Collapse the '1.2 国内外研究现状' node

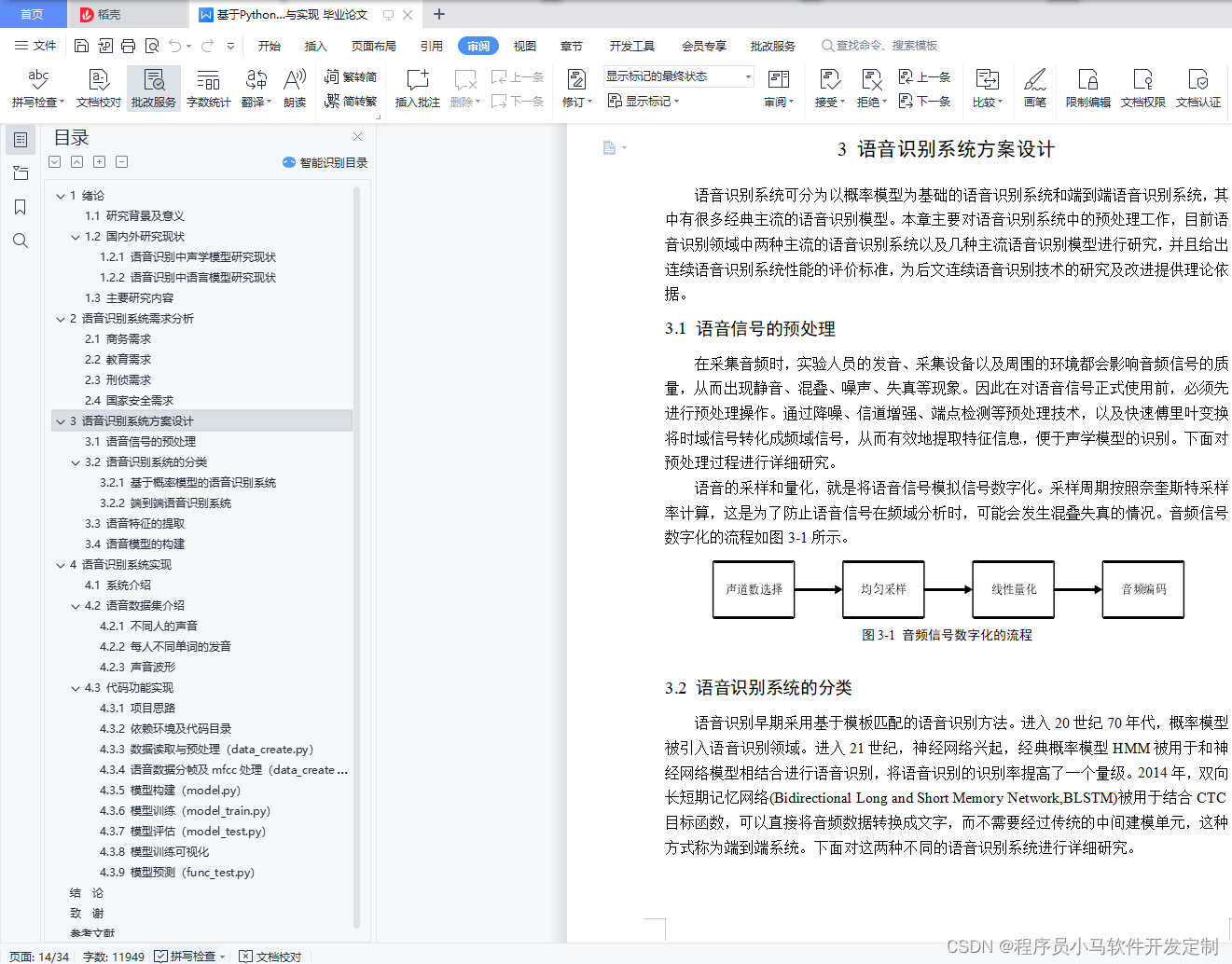(76, 237)
